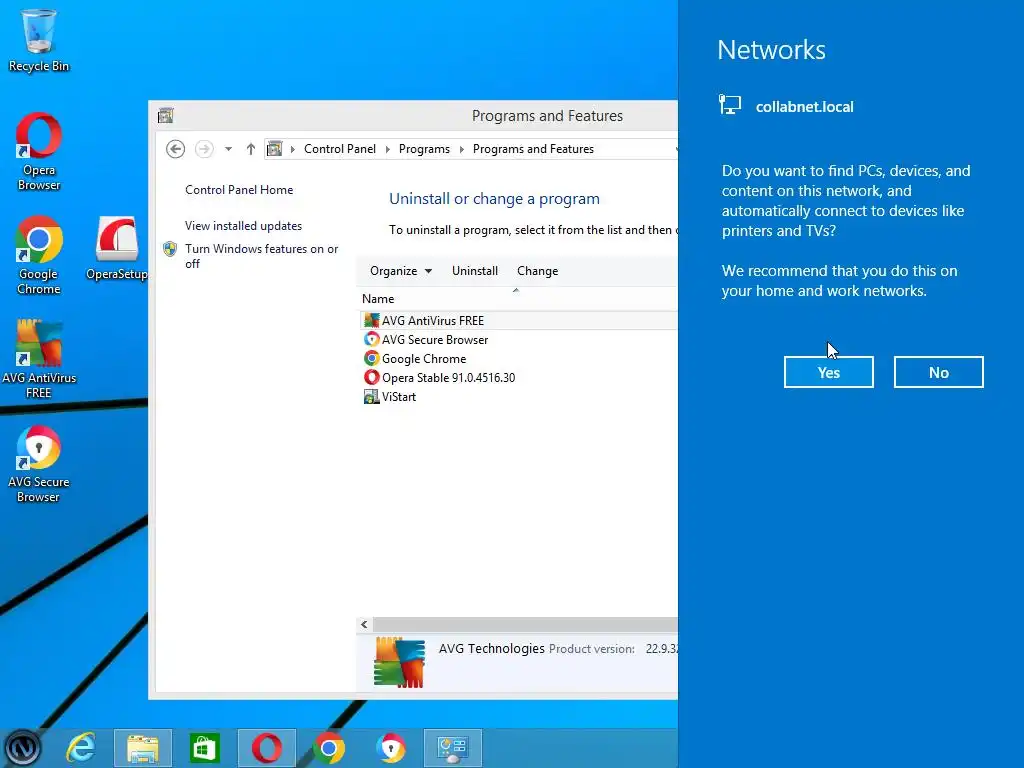Click the collabnet.local network name

tap(805, 107)
